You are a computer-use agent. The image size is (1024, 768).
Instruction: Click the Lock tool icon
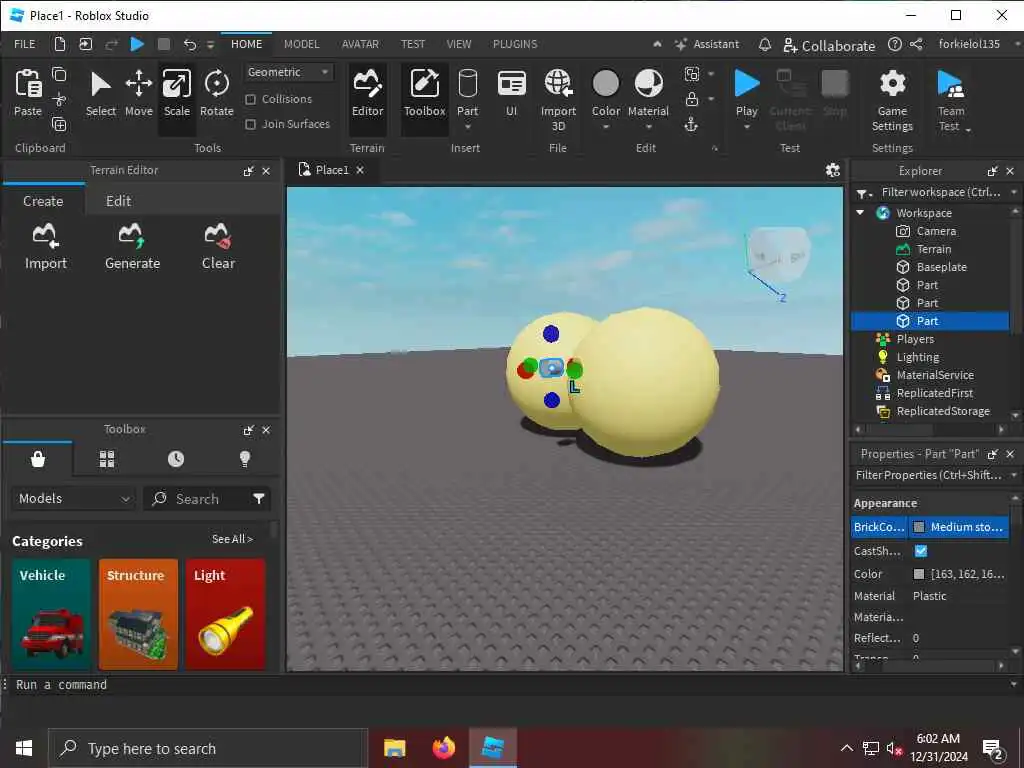click(692, 99)
